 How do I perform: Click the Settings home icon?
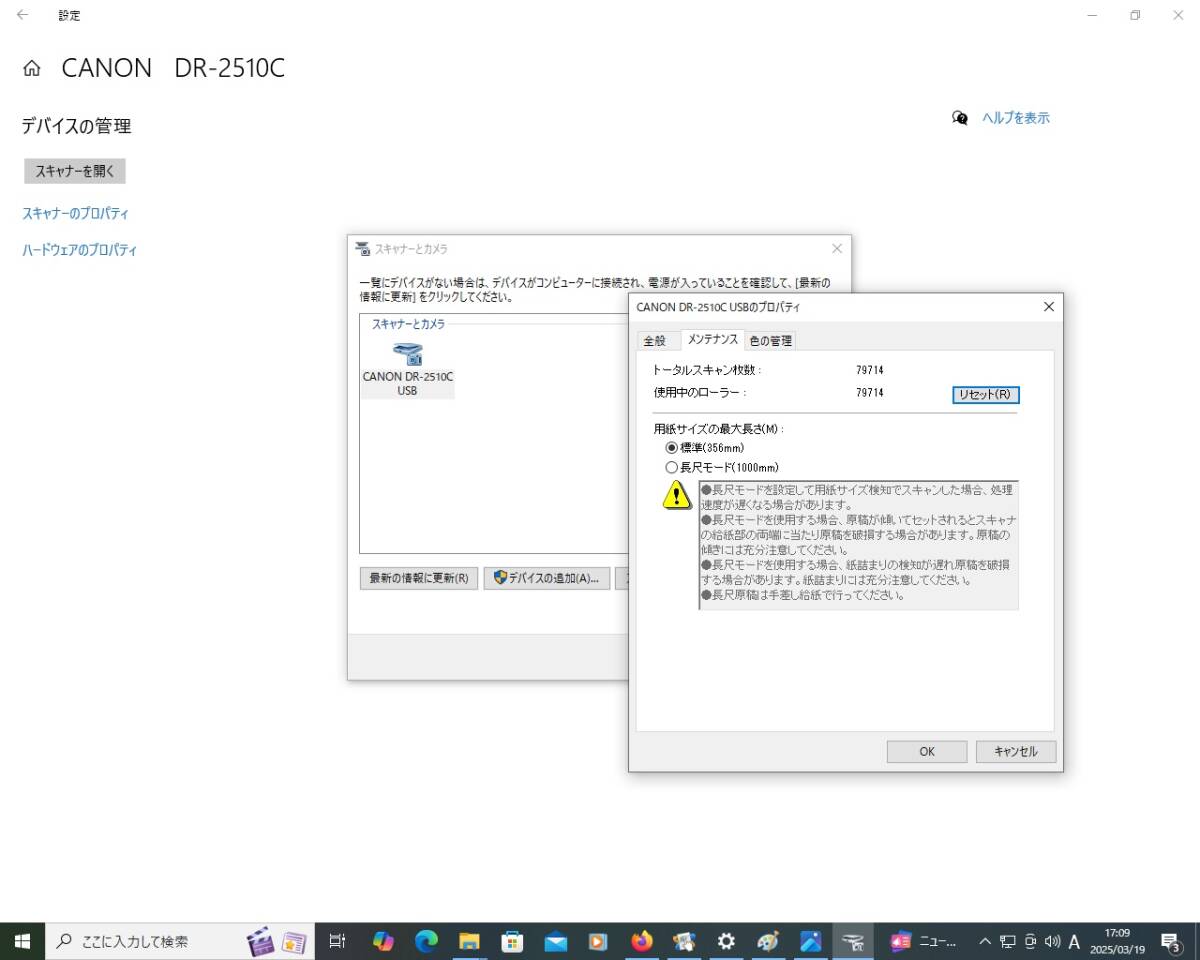32,69
